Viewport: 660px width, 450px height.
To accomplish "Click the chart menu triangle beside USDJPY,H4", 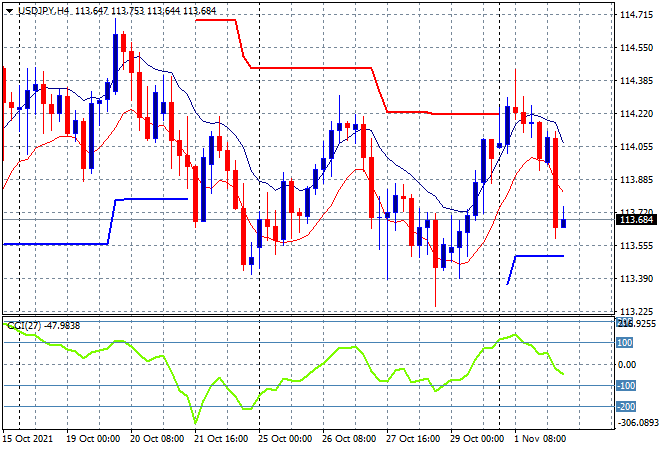I will [x=9, y=11].
